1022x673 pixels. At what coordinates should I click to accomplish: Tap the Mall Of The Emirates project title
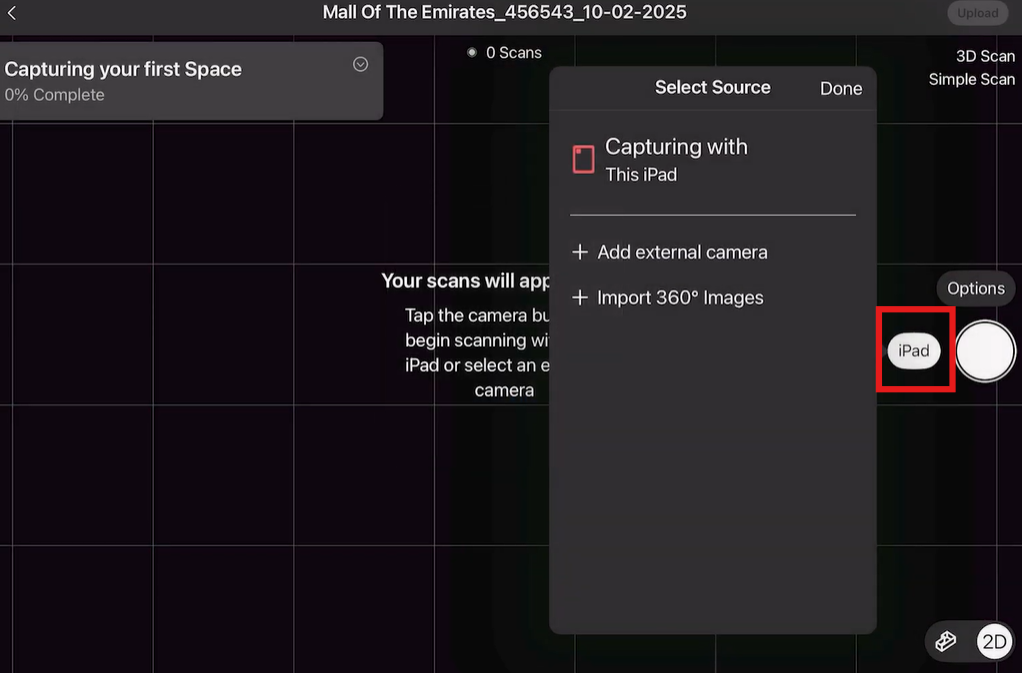504,13
